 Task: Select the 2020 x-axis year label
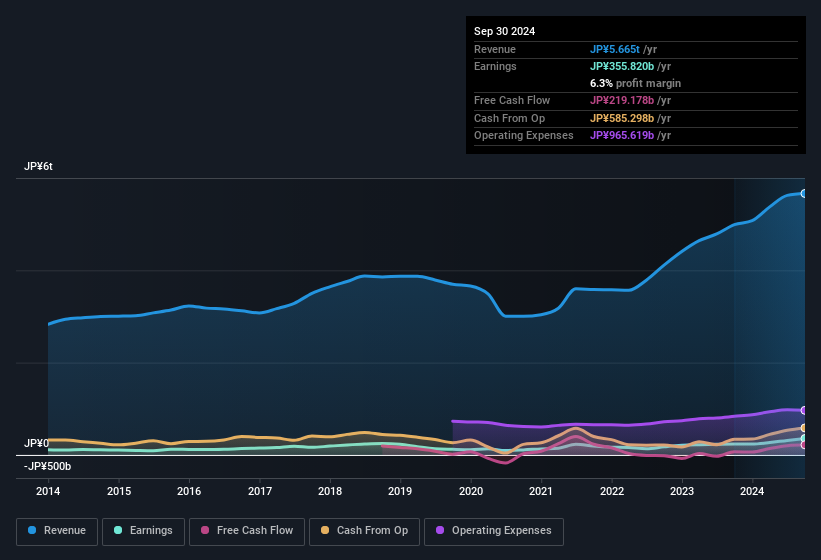point(470,491)
